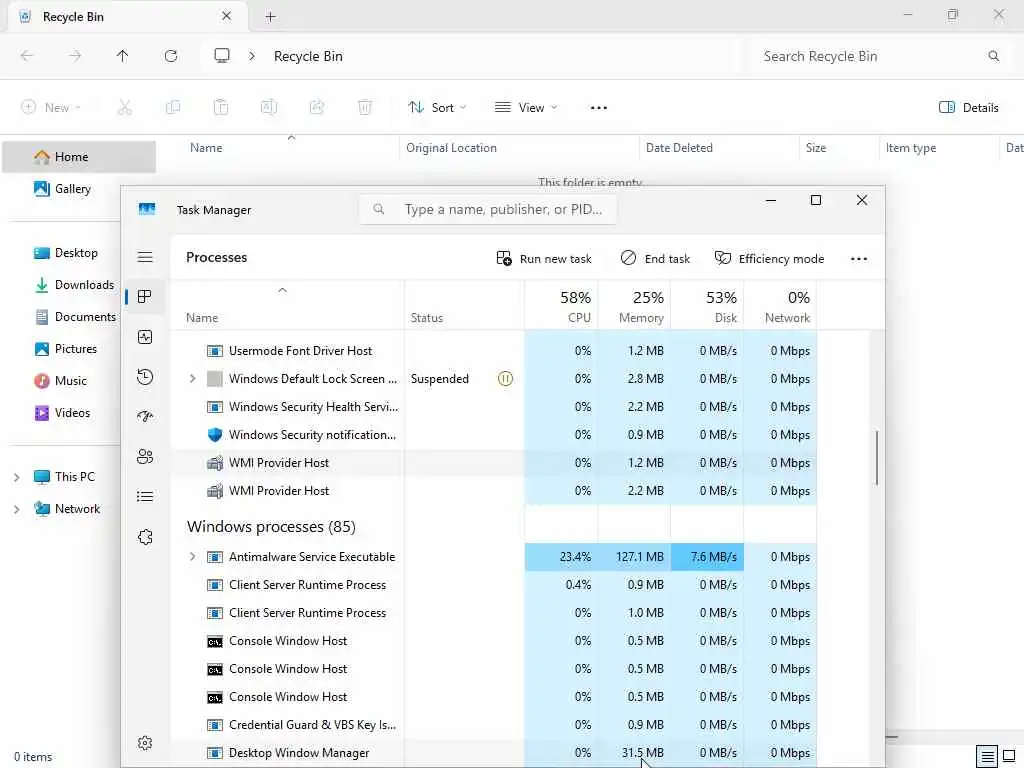Select the Processes page icon in Task Manager sidebar

click(x=145, y=297)
